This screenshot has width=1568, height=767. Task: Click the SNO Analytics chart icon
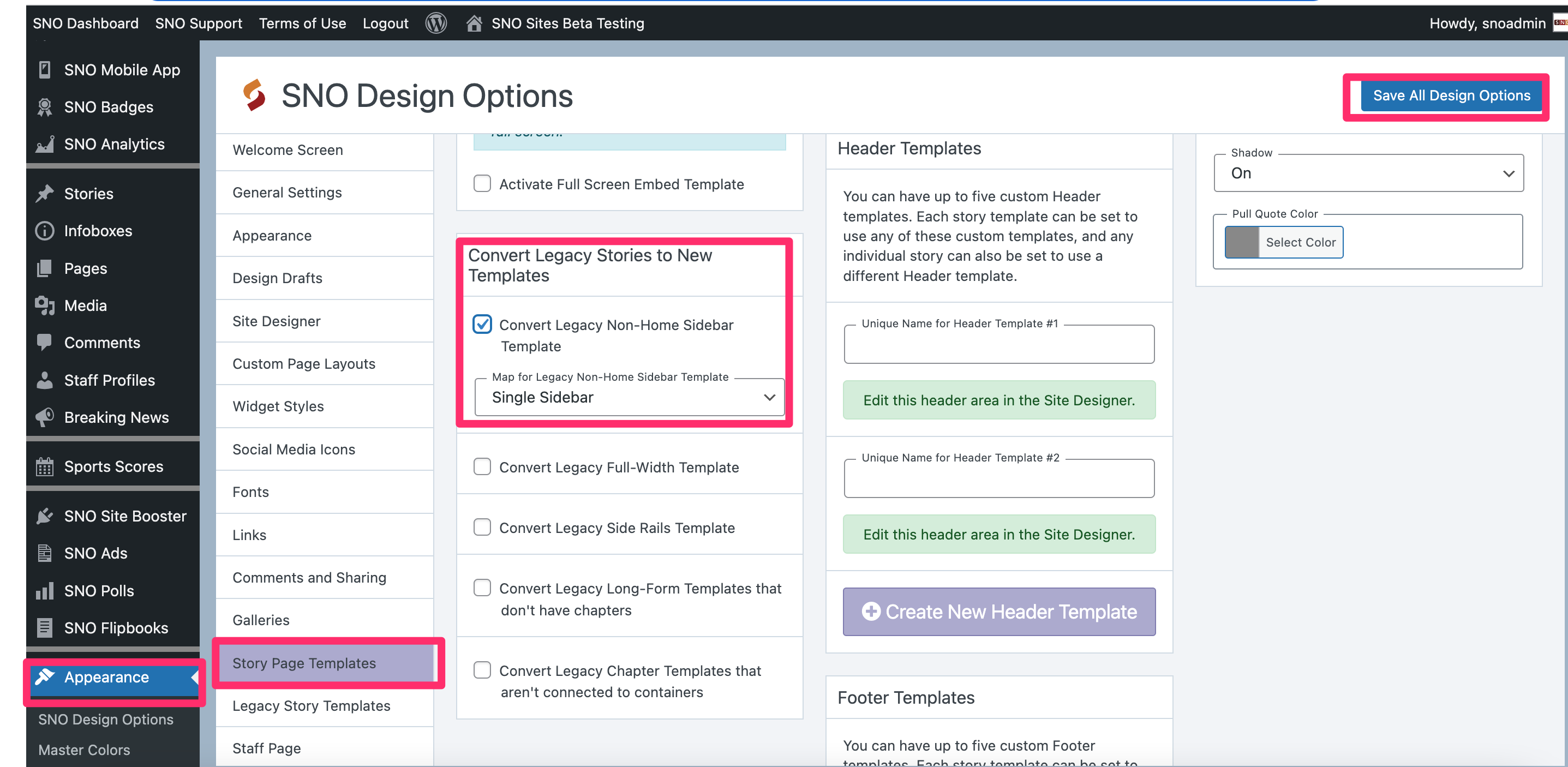[44, 144]
